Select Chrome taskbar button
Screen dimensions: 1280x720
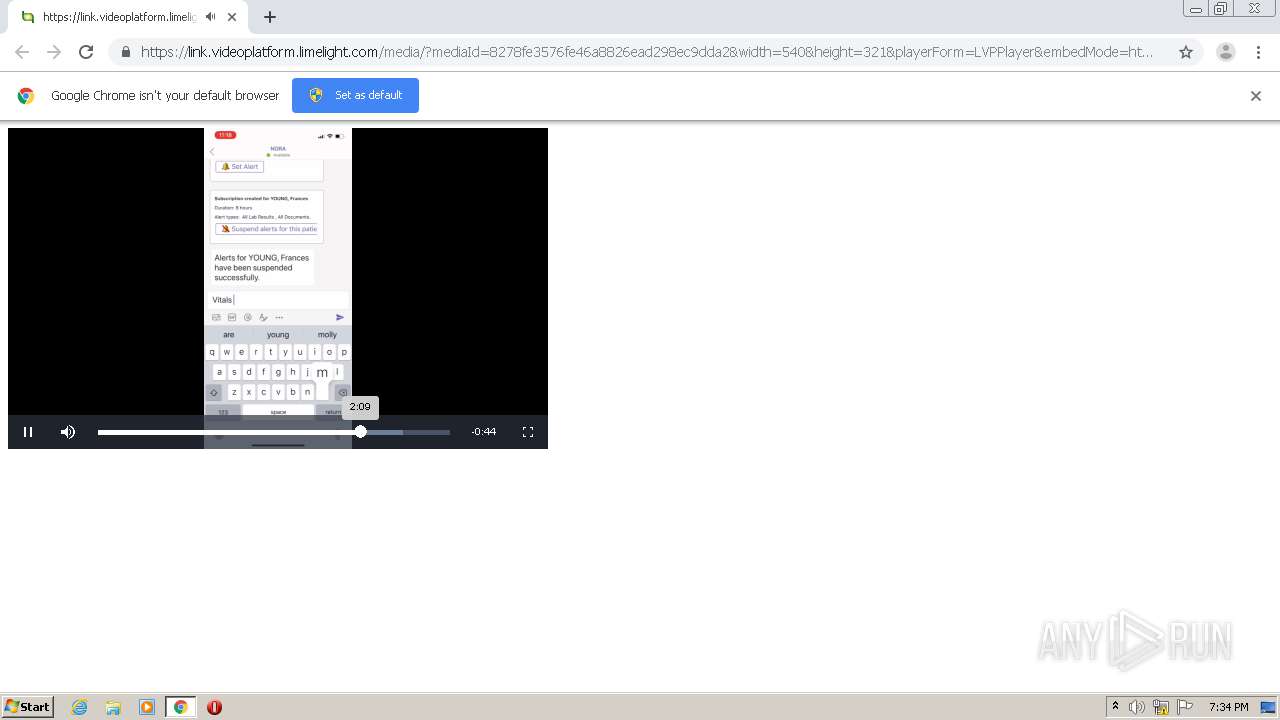(180, 707)
